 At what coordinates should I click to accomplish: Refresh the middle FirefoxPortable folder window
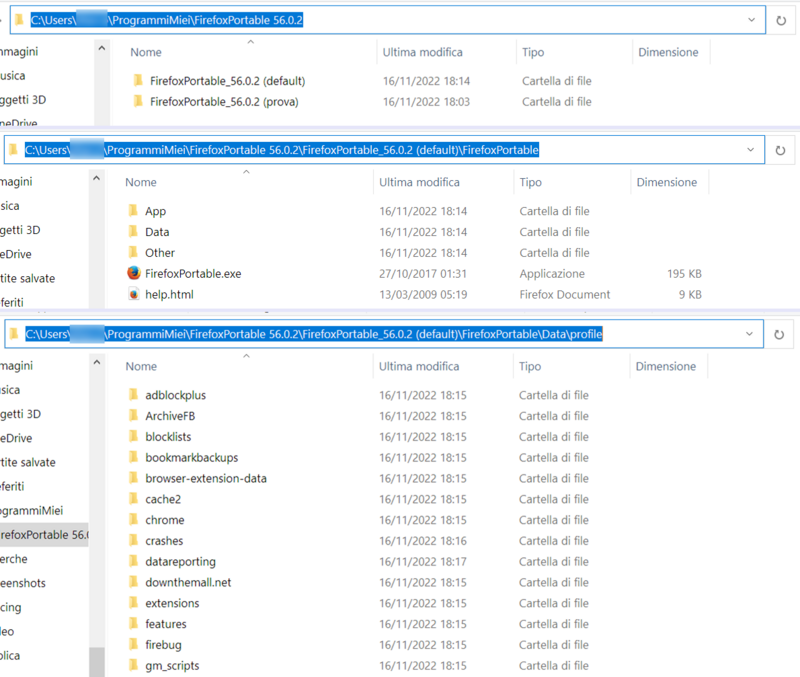[x=780, y=151]
